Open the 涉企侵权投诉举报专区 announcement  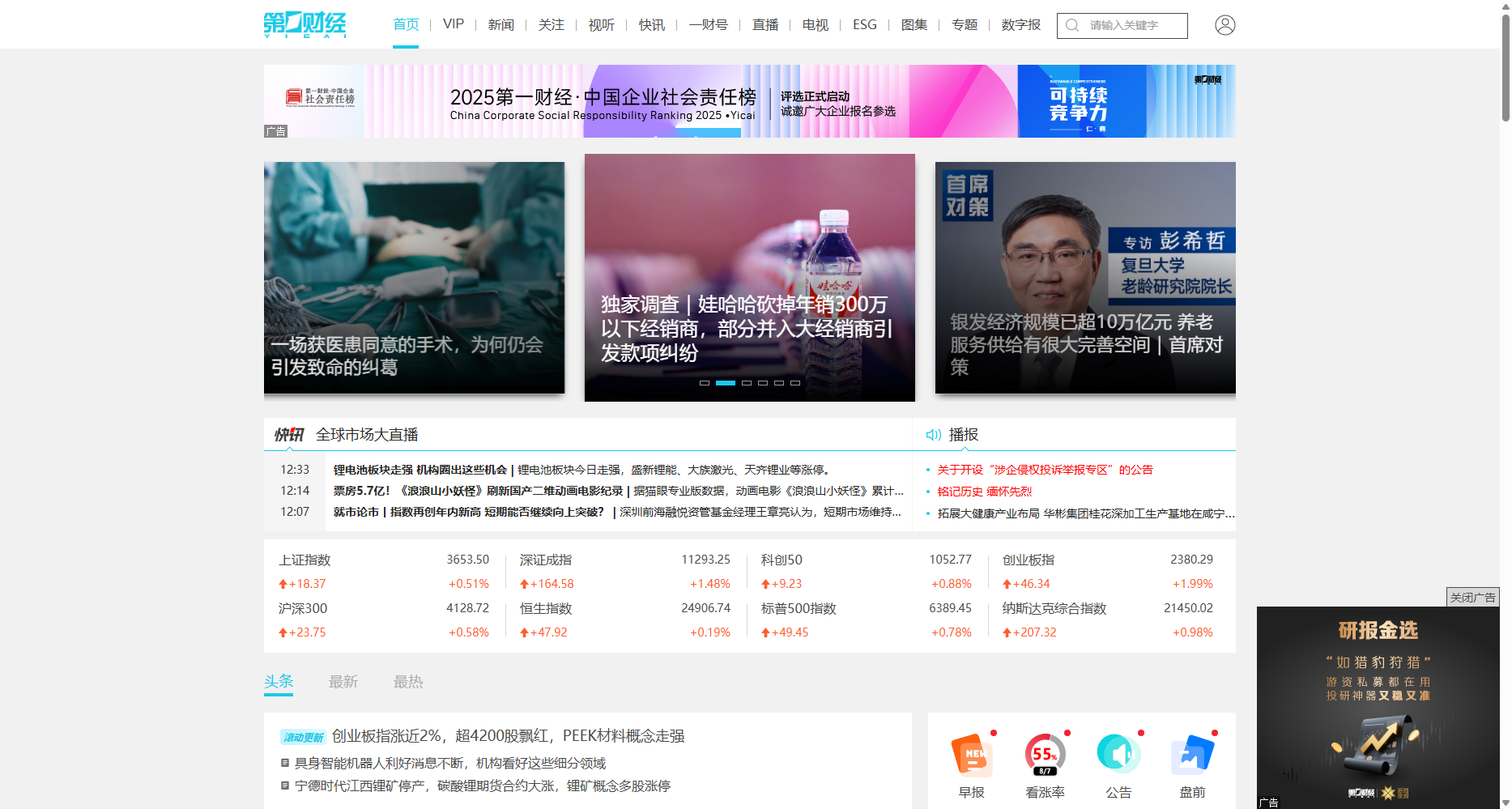click(1045, 470)
